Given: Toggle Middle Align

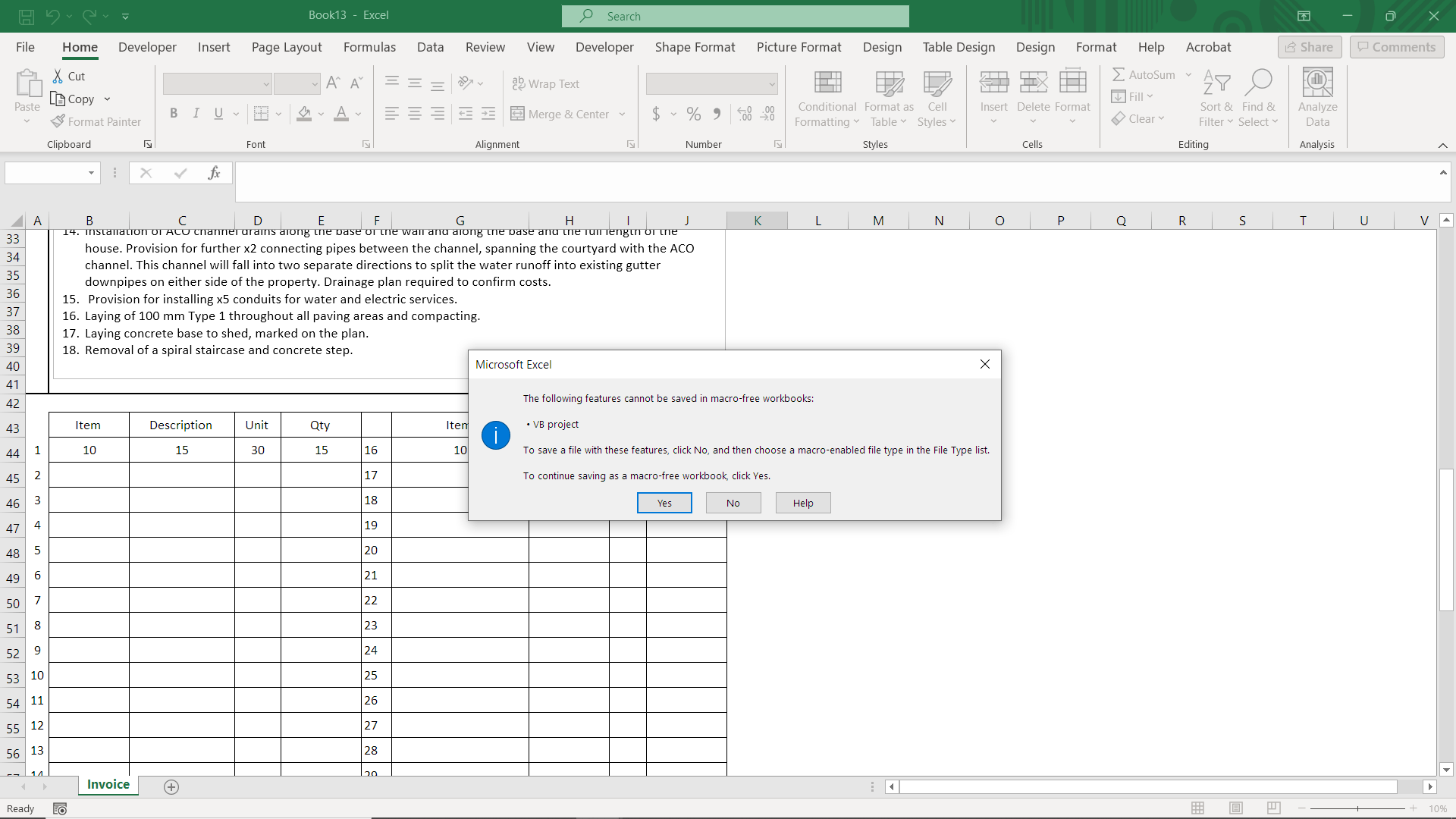Looking at the screenshot, I should tap(415, 83).
